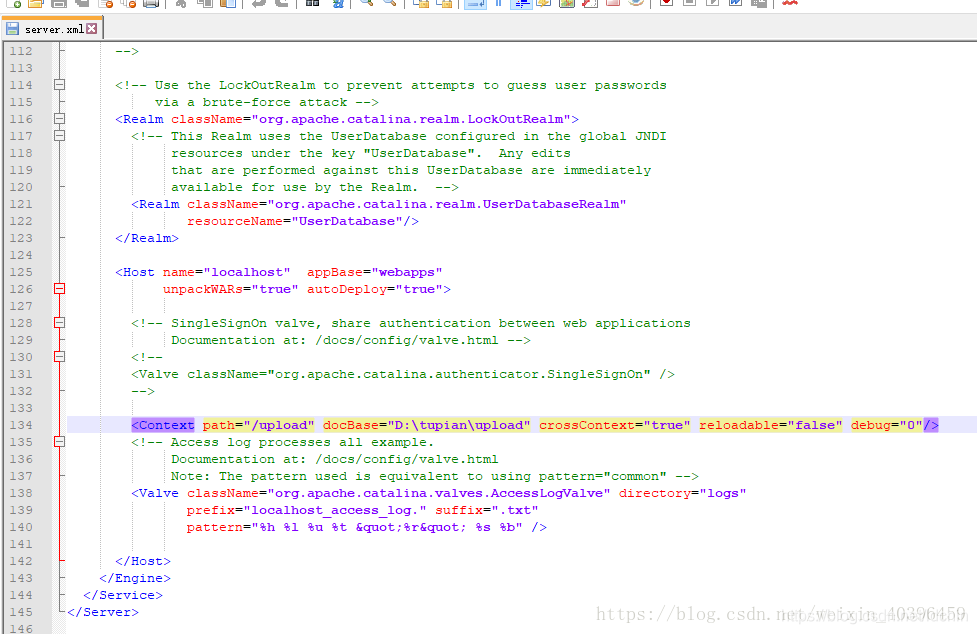
Task: Click the </Engine> closing tag
Action: coord(135,578)
